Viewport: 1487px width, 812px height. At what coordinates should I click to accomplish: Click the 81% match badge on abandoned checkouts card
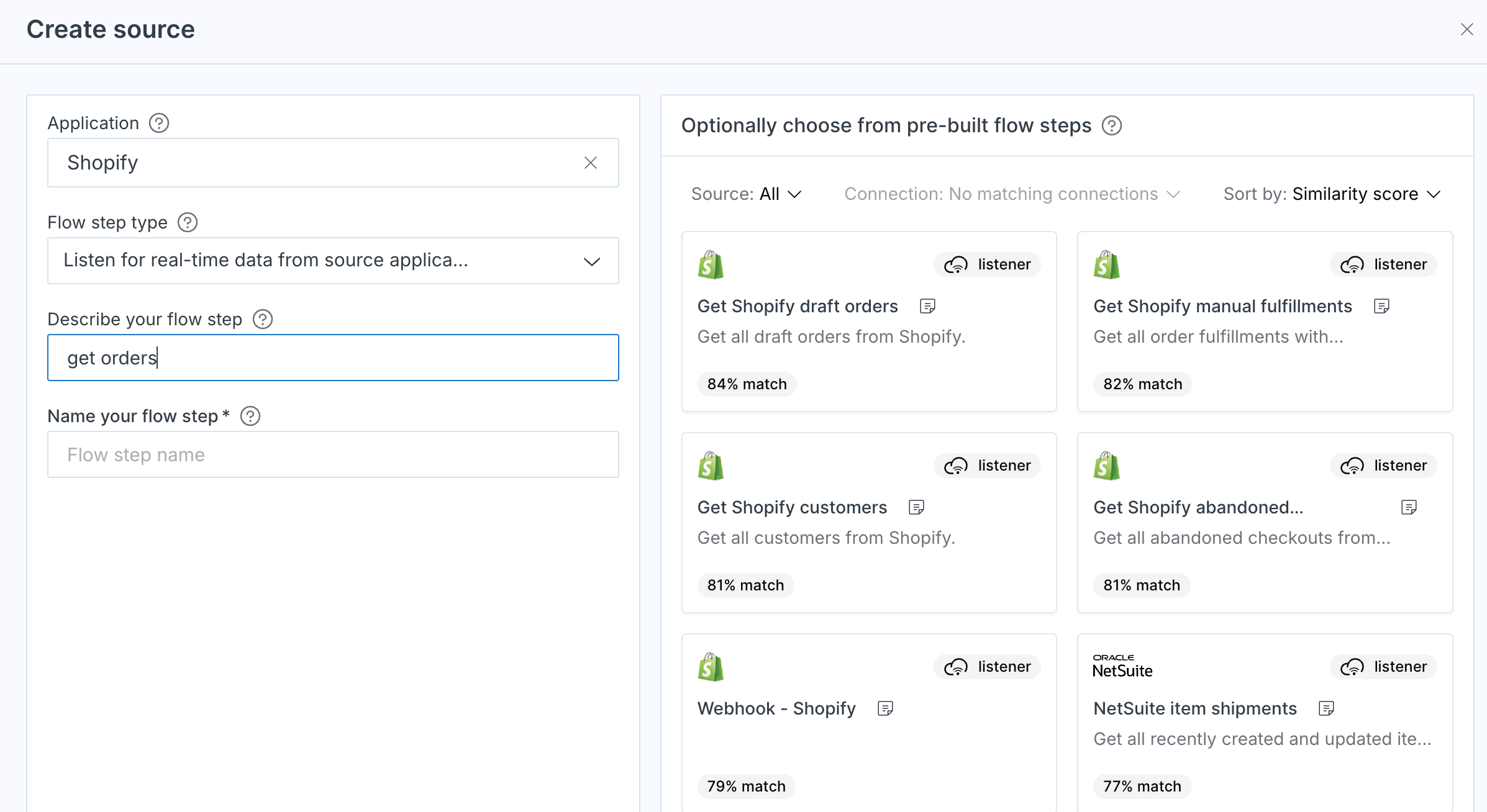(x=1142, y=585)
